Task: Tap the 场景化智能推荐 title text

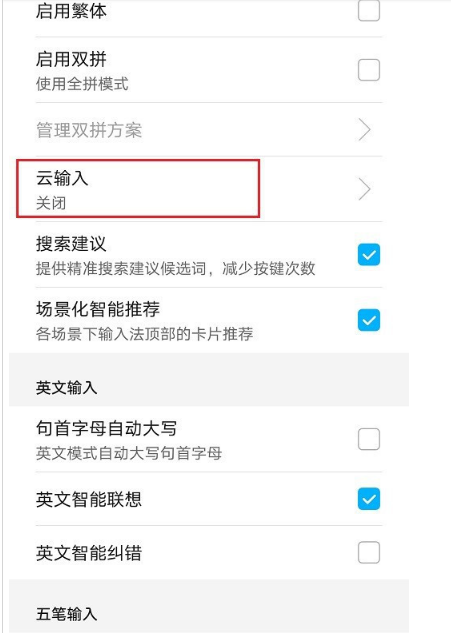Action: (x=98, y=309)
